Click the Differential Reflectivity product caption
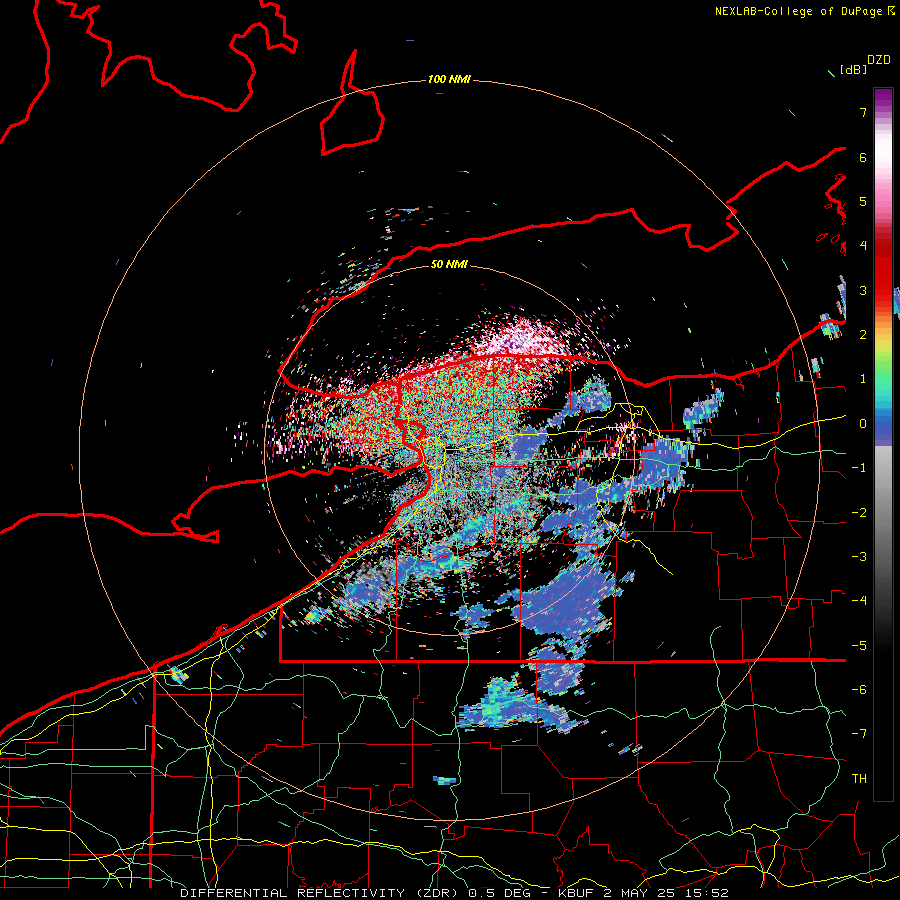 [x=454, y=893]
